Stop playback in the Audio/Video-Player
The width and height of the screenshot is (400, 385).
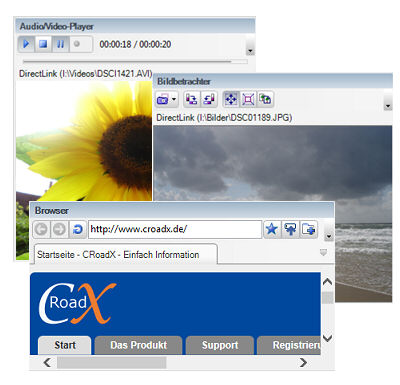43,44
